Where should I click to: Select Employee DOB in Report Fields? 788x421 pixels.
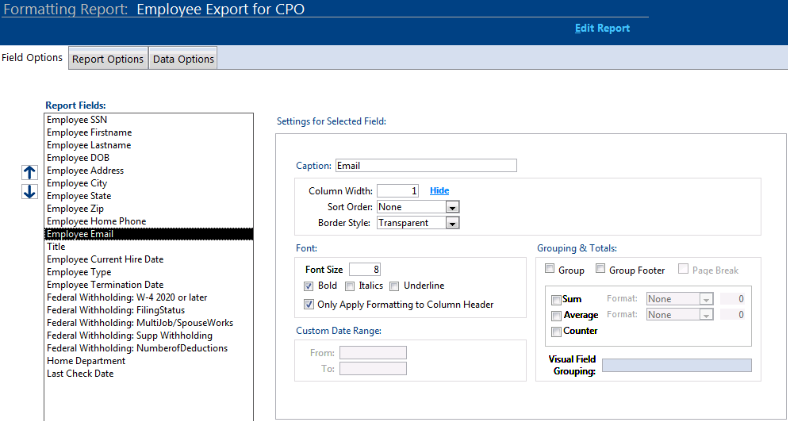(x=149, y=158)
